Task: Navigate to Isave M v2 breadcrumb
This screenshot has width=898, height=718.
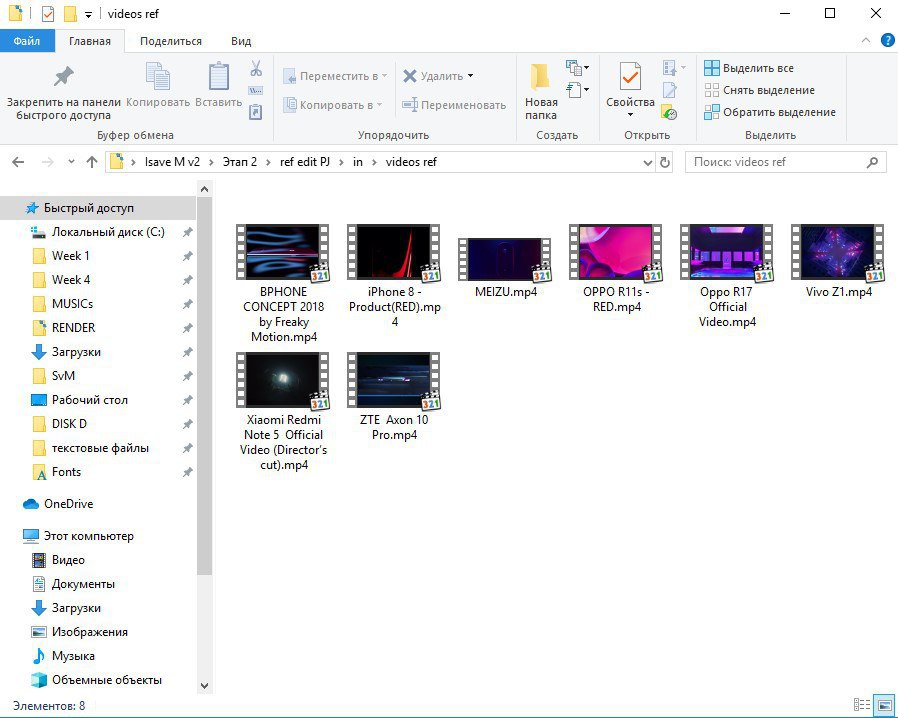Action: pyautogui.click(x=172, y=162)
